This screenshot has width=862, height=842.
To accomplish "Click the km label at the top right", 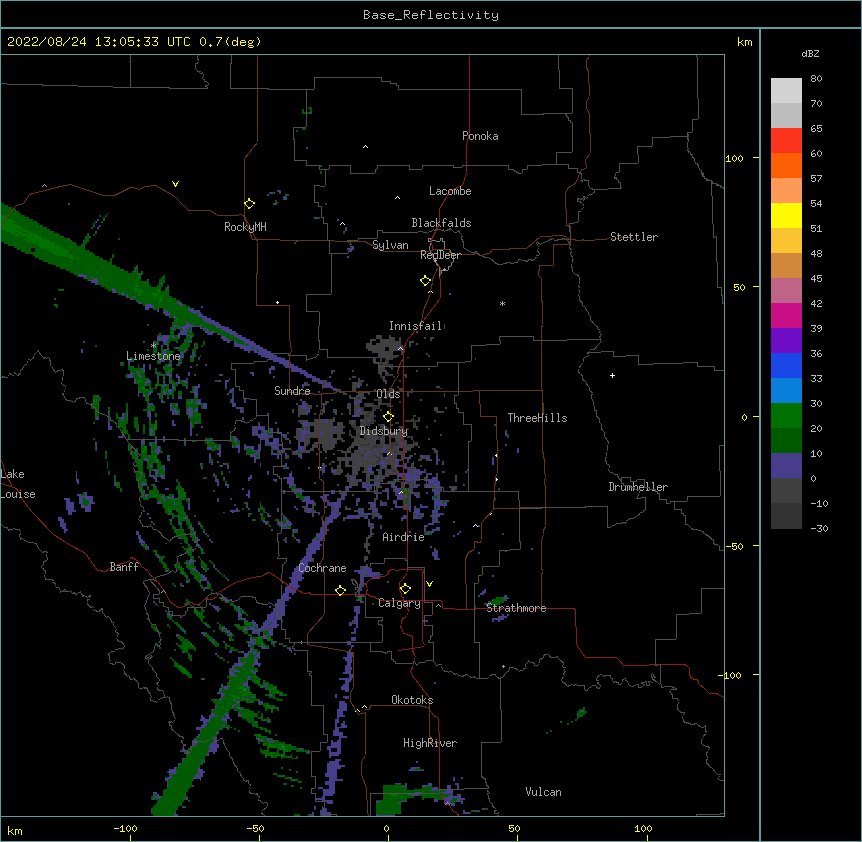I will tap(745, 42).
